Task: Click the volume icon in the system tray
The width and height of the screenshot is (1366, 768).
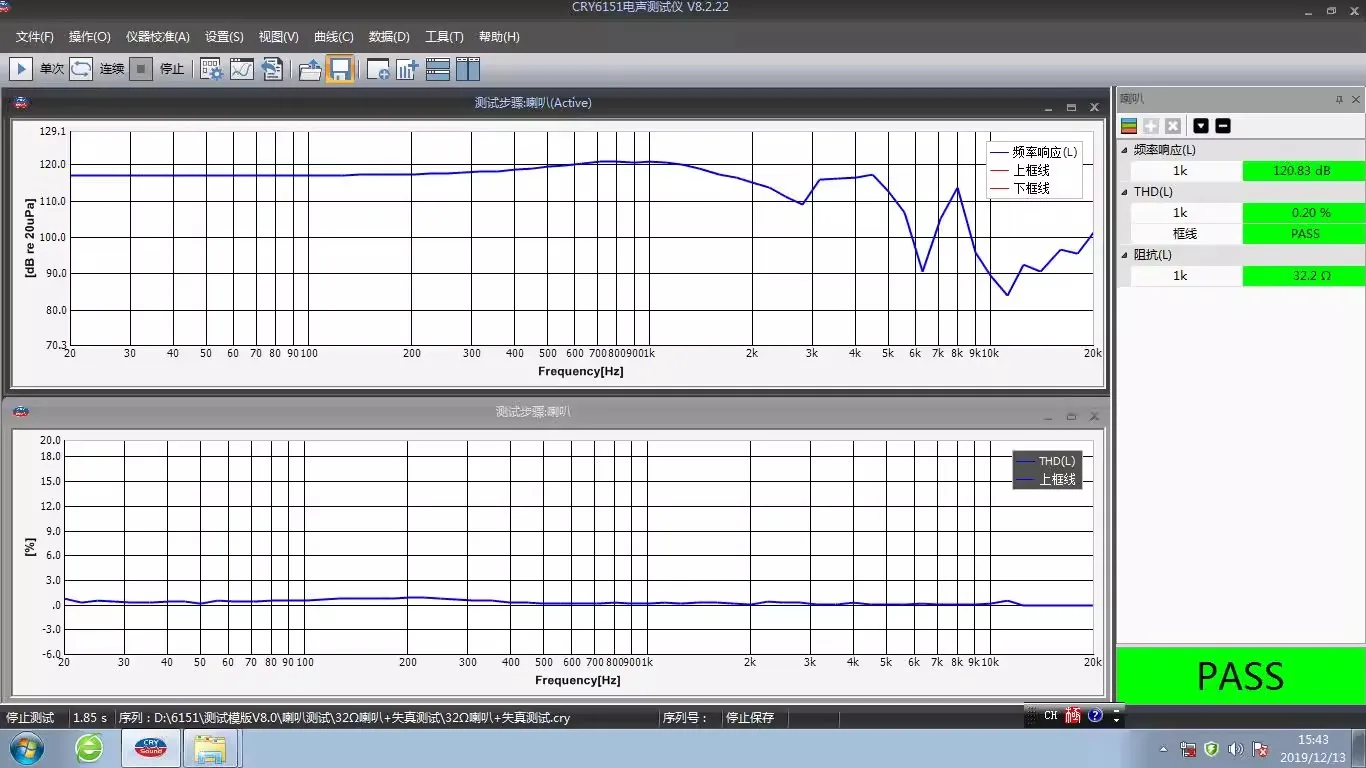Action: pos(1235,749)
